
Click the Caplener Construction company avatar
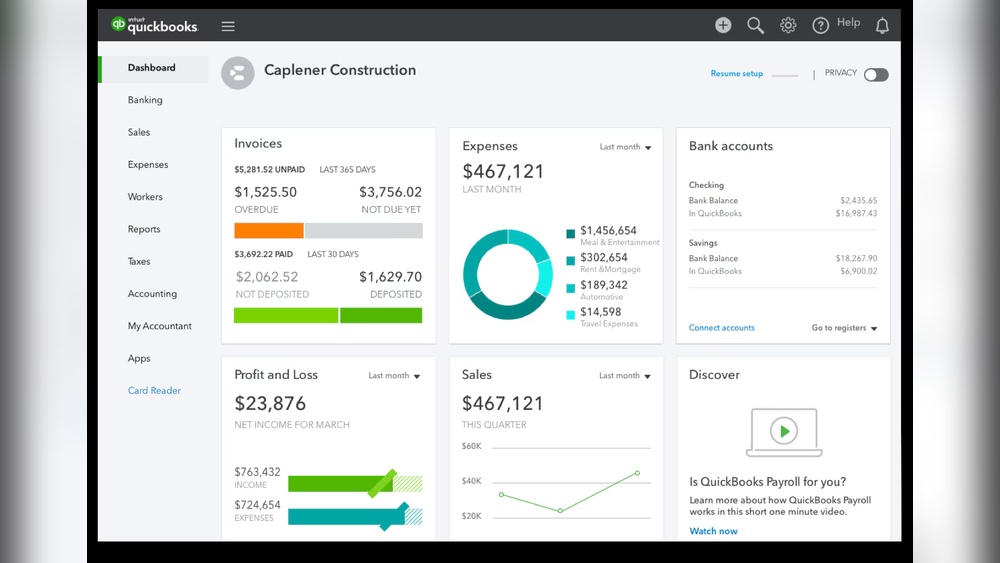[x=238, y=73]
